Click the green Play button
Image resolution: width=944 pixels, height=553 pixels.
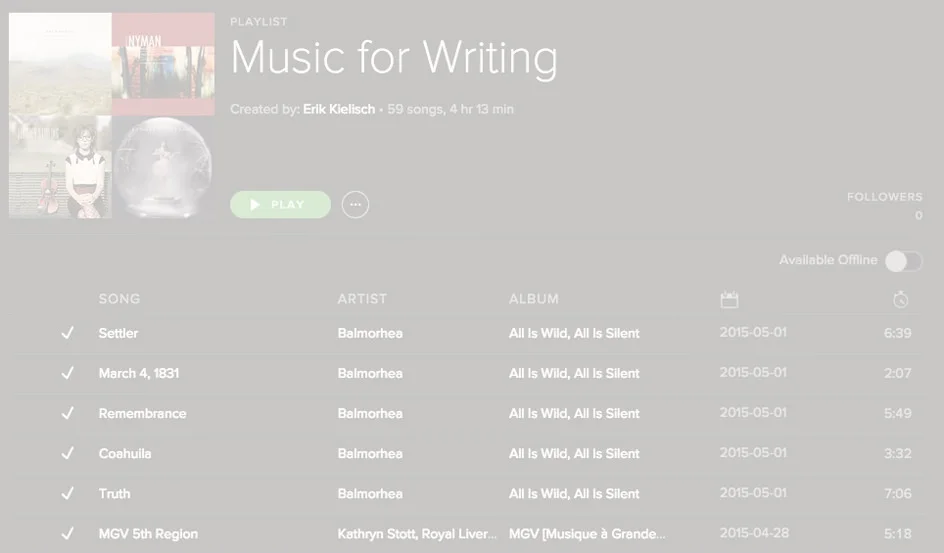281,205
